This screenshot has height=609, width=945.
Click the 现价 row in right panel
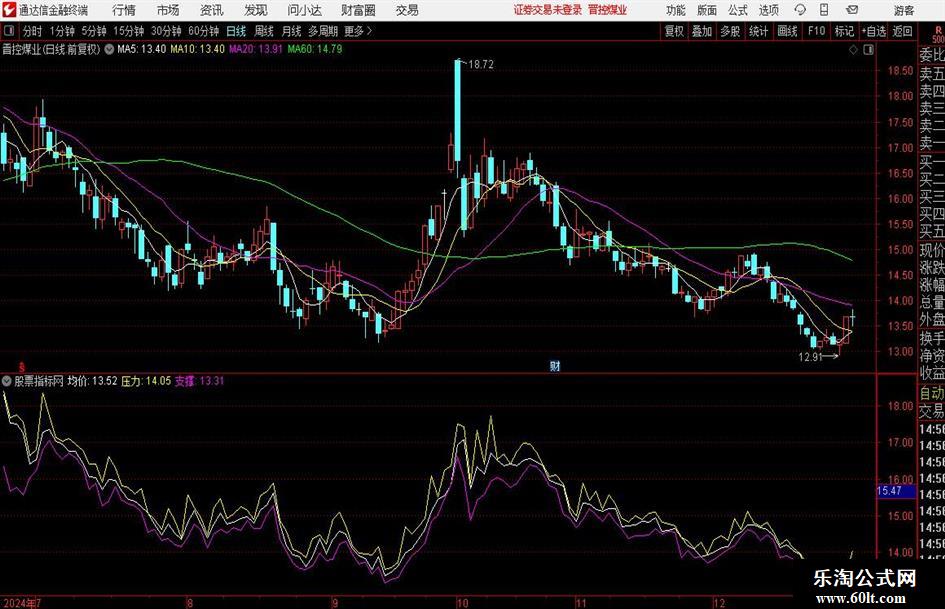932,250
